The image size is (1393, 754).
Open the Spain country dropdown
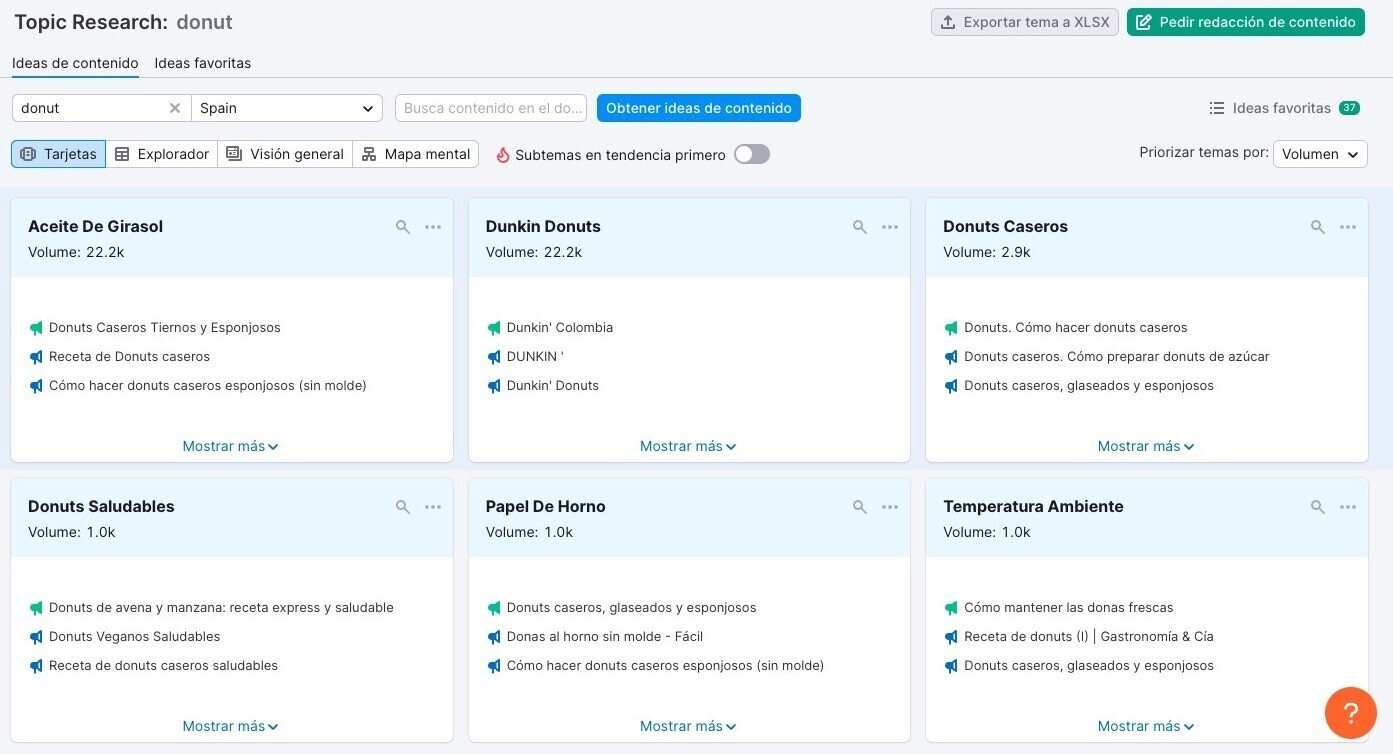coord(287,108)
